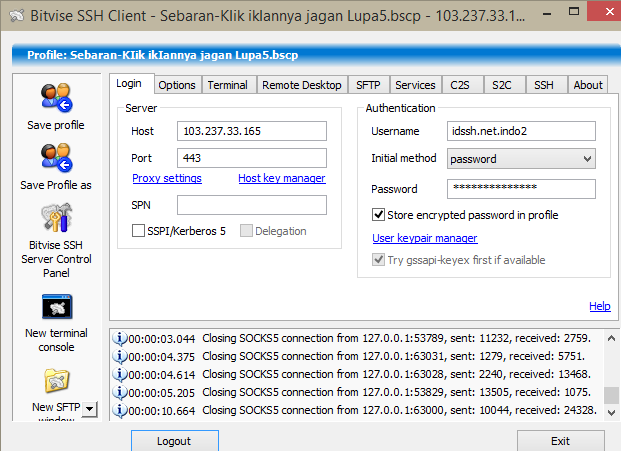Click the log scrollbar down arrow
This screenshot has height=451, width=621.
pos(611,413)
